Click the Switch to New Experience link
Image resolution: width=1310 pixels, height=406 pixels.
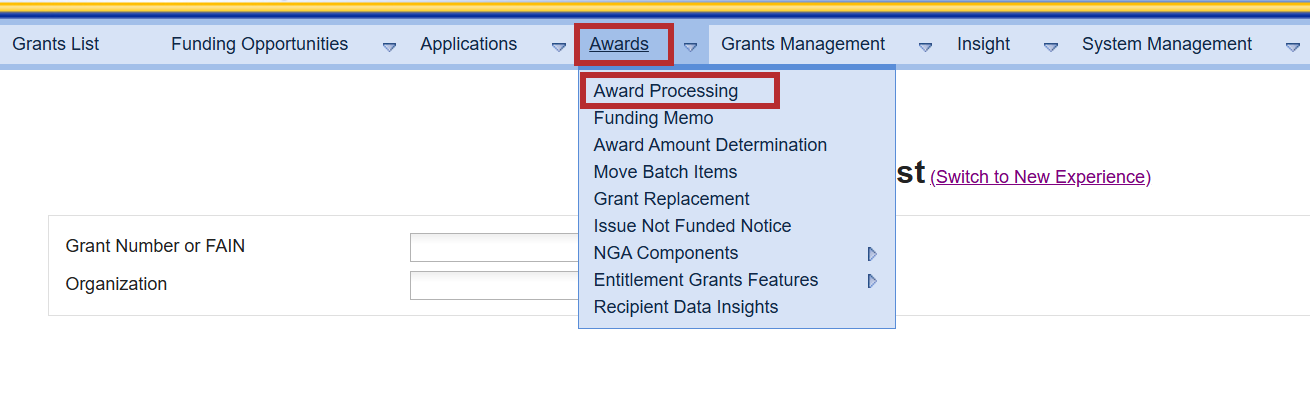(1040, 177)
